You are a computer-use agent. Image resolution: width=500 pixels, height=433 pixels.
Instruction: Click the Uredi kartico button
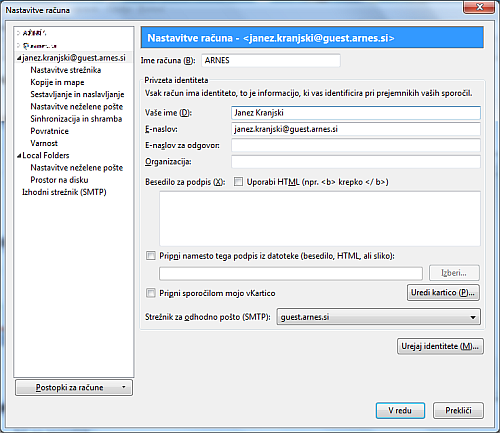[x=443, y=293]
